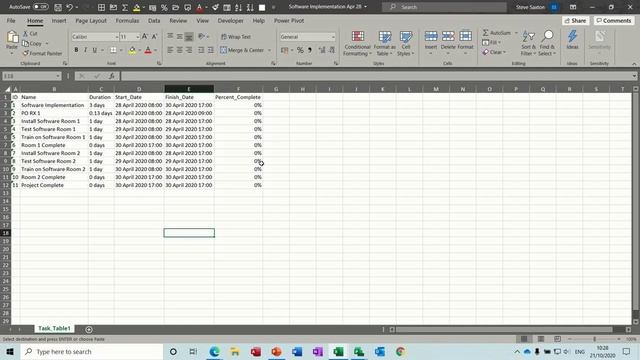640x360 pixels.
Task: Switch to Page Layout view
Action: coord(540,339)
